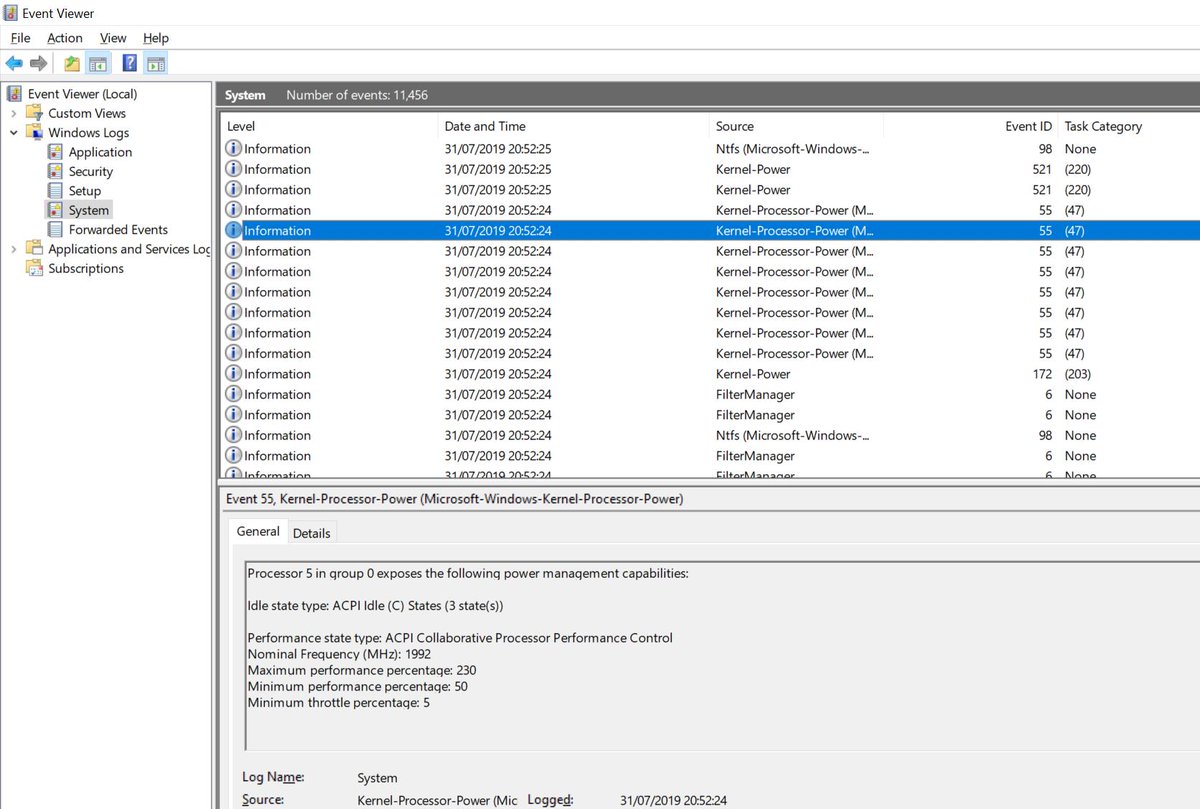Screen dimensions: 1200x809
Task: Click the Back arrow toolbar icon
Action: (x=14, y=64)
